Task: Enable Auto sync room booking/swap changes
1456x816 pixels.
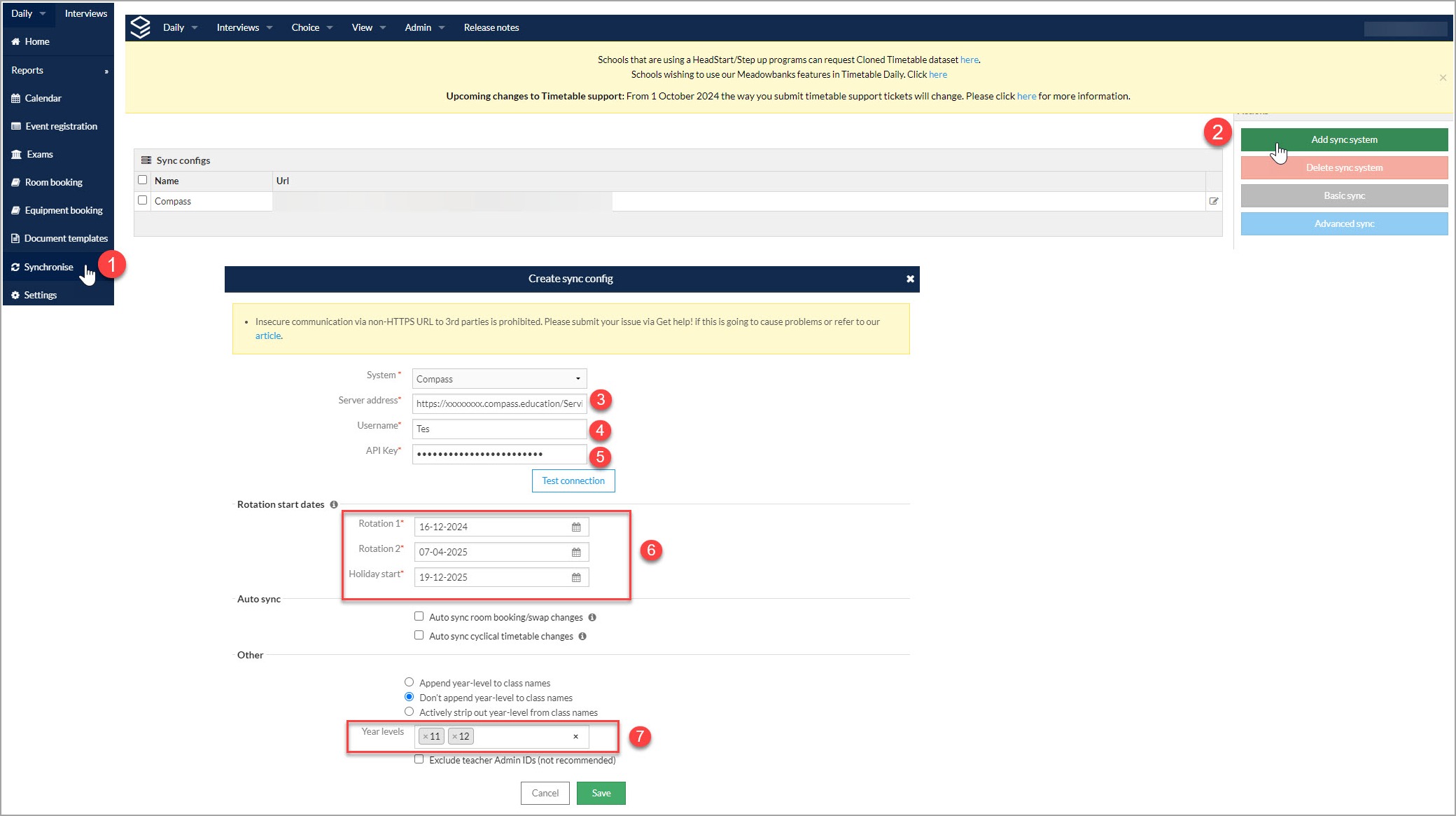Action: (x=419, y=616)
